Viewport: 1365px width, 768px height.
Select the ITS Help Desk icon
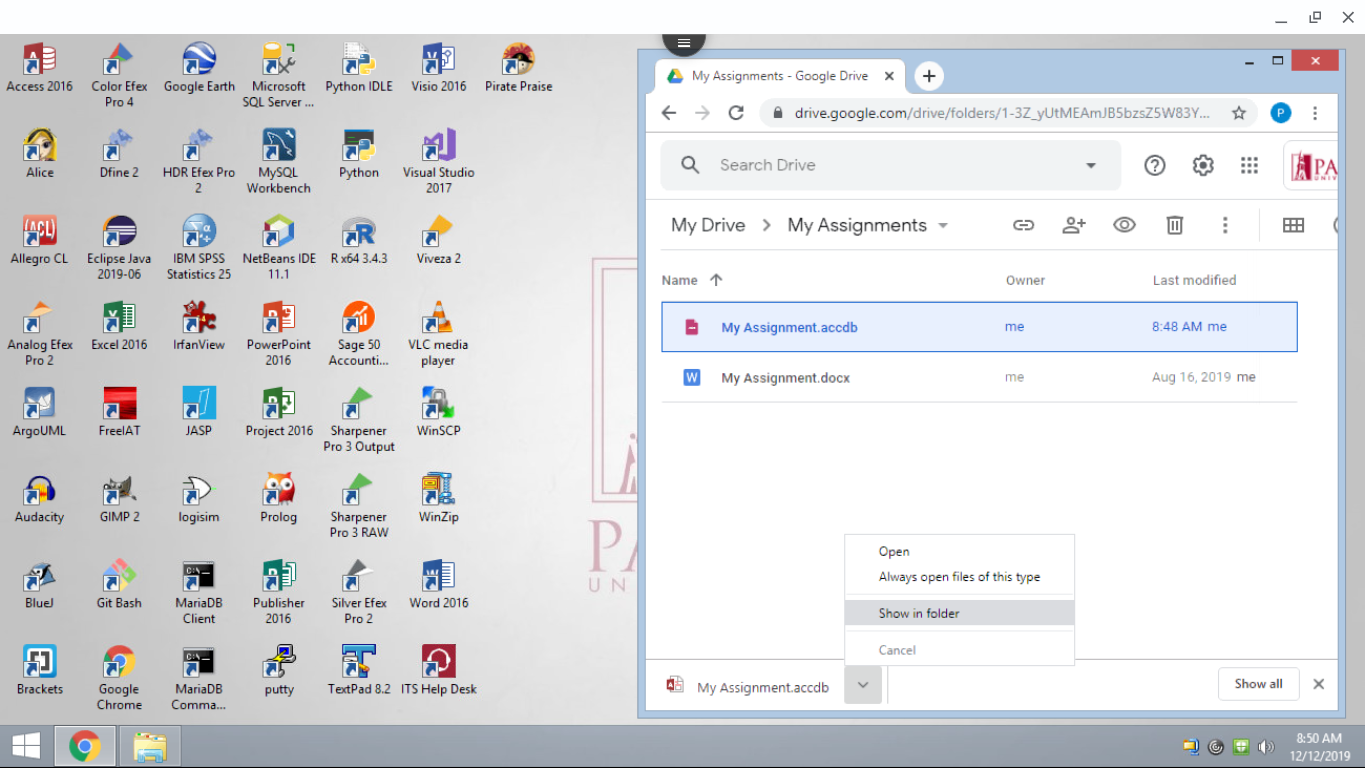[x=438, y=669]
